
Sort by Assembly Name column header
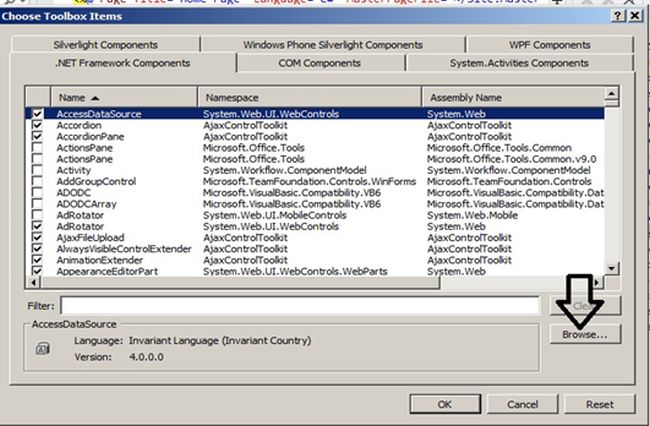pos(513,98)
